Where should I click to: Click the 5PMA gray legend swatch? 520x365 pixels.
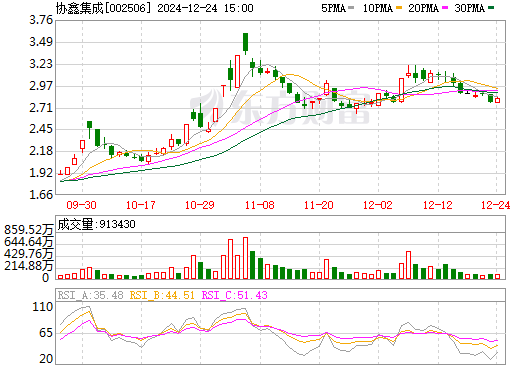[351, 8]
